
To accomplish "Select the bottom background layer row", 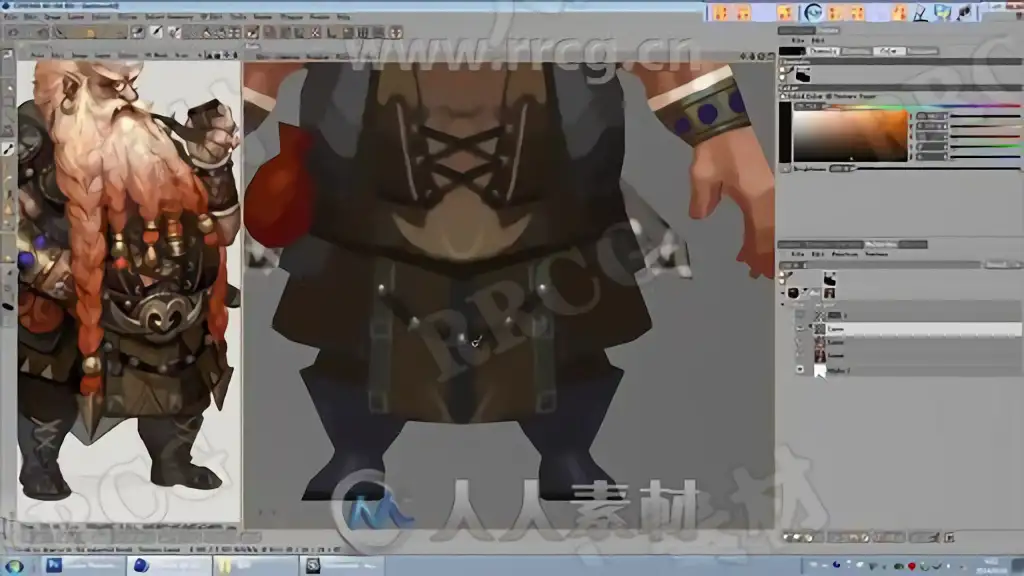I will [916, 370].
